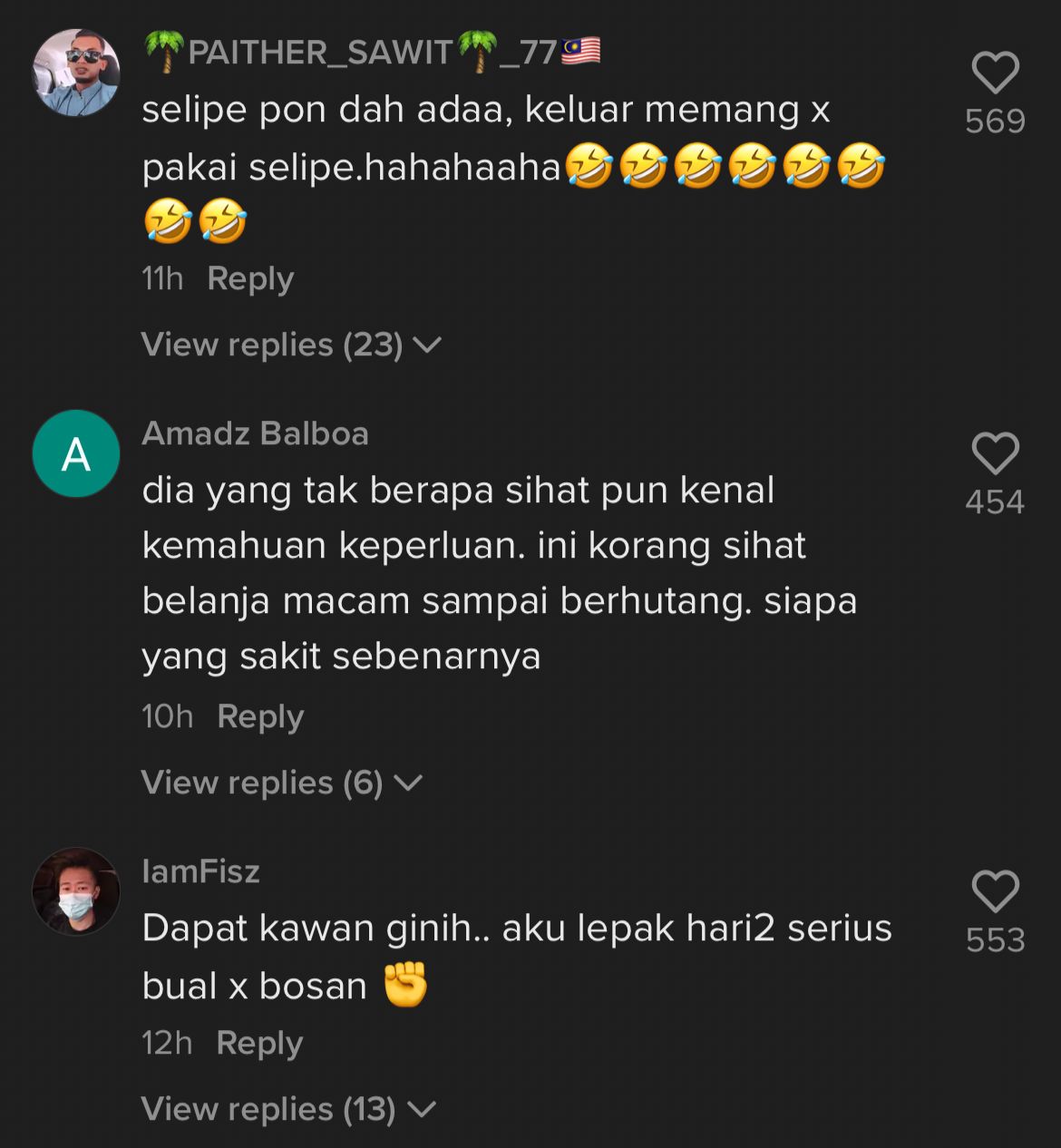This screenshot has width=1061, height=1148.
Task: Like Amadz Balboa's comment with the heart
Action: [x=995, y=453]
